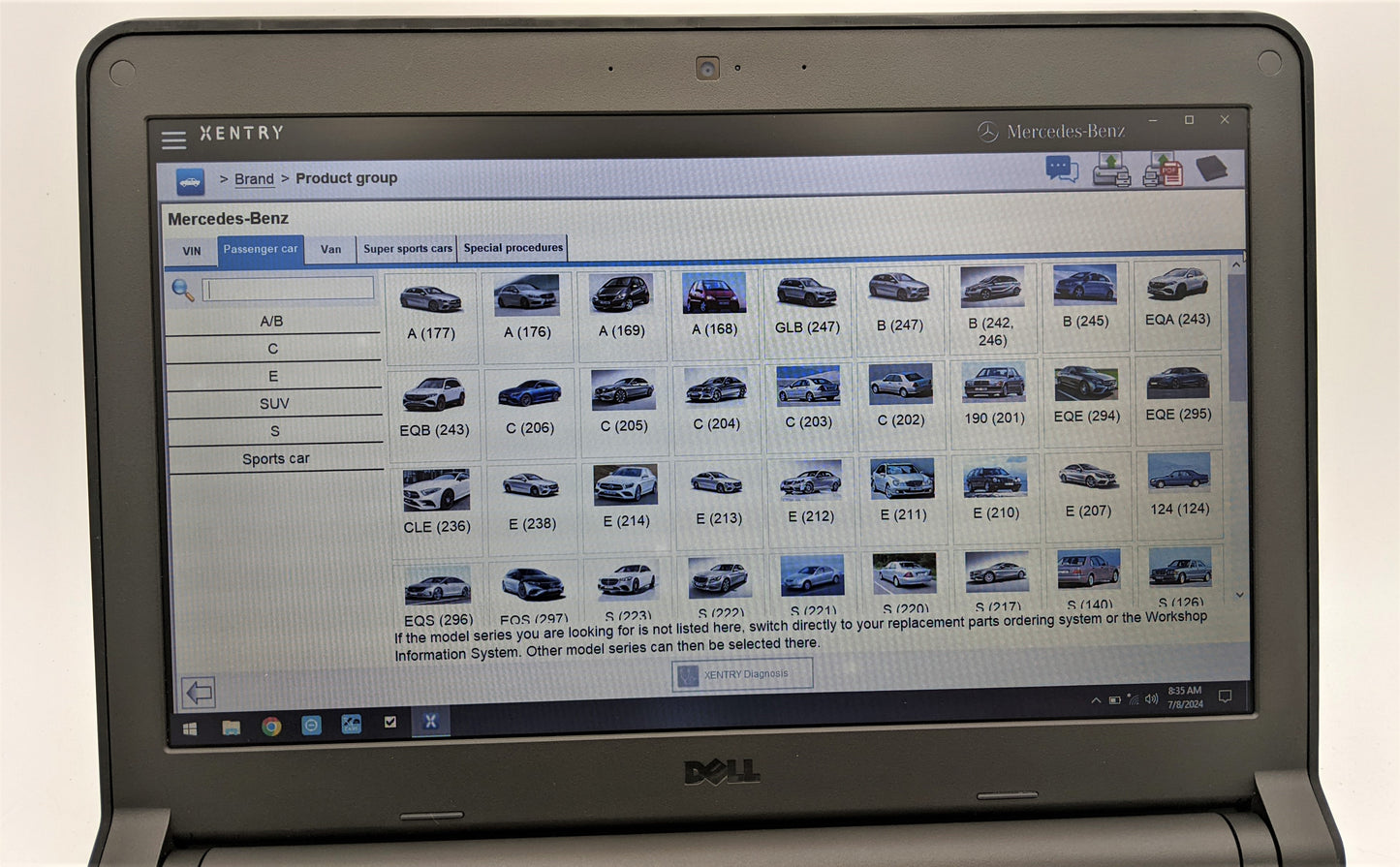Click the model series search field
1400x867 pixels.
point(289,289)
